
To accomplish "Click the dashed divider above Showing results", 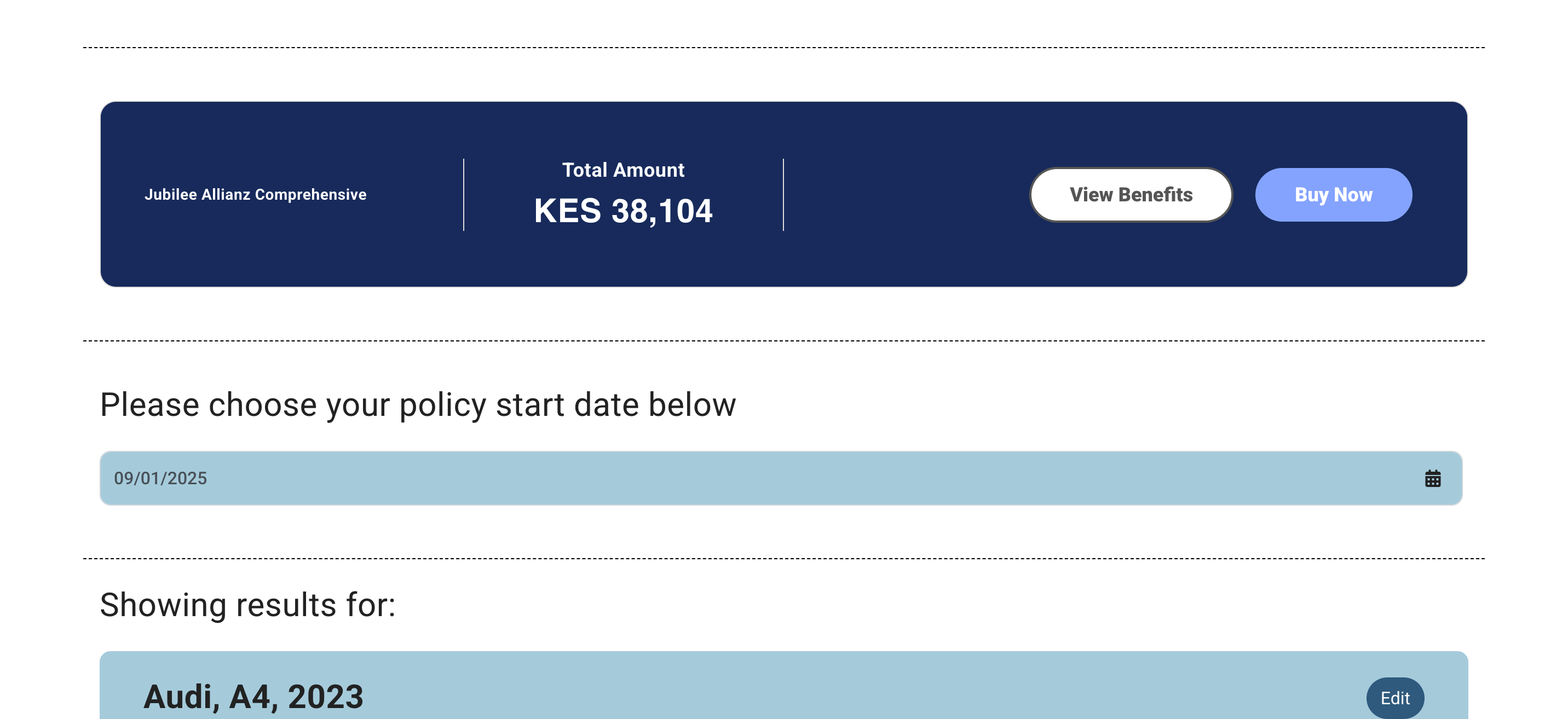I will (x=784, y=559).
